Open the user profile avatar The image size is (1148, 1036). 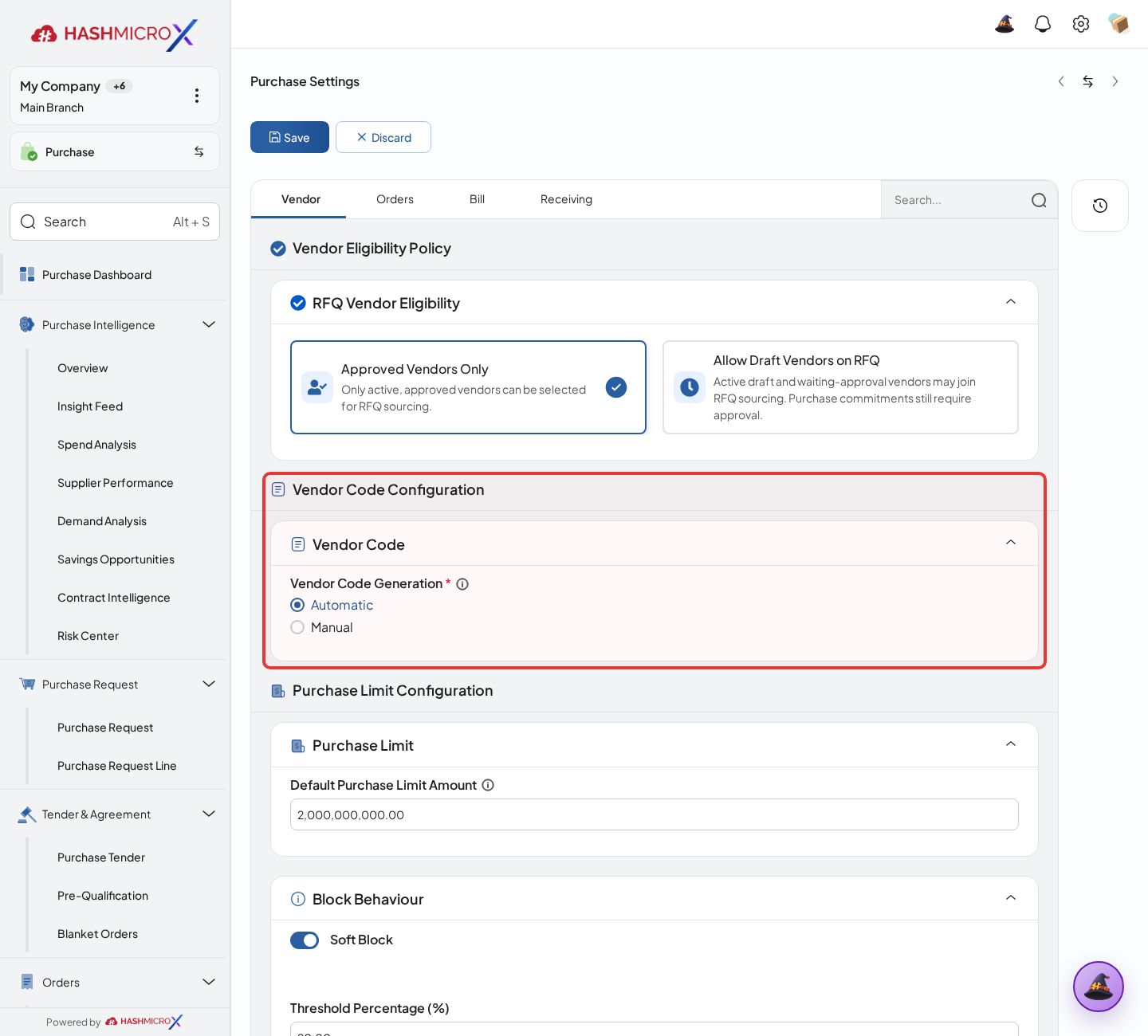pyautogui.click(x=1119, y=24)
